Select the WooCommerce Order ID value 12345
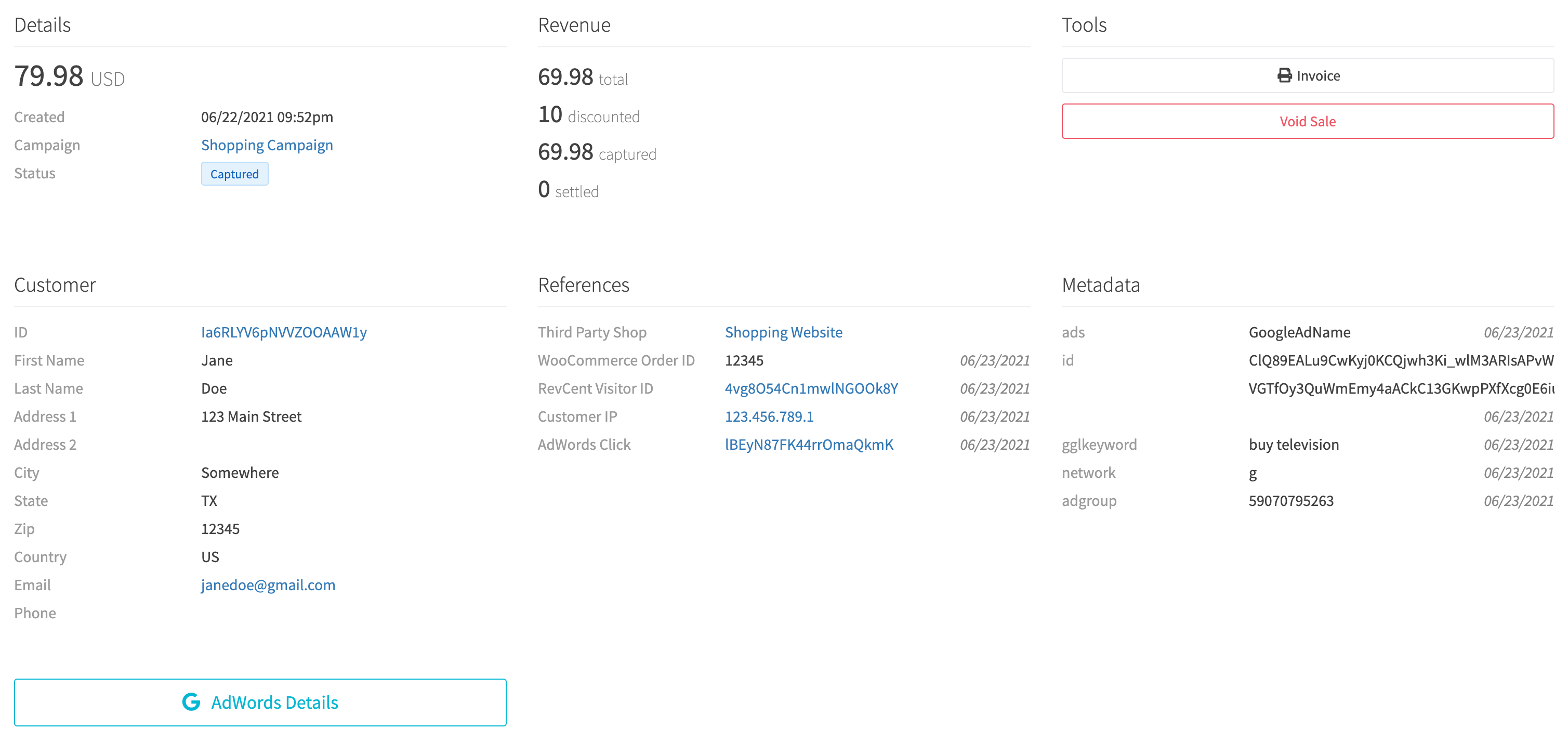The height and width of the screenshot is (741, 1568). coord(744,360)
